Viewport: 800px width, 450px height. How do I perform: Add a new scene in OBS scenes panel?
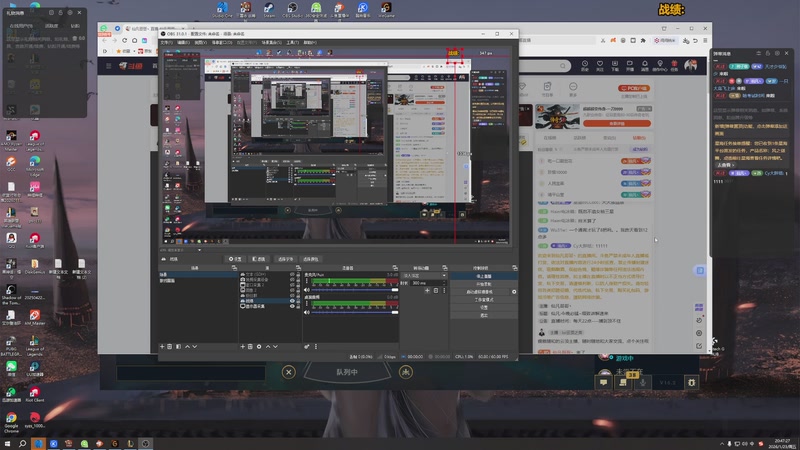click(x=162, y=346)
